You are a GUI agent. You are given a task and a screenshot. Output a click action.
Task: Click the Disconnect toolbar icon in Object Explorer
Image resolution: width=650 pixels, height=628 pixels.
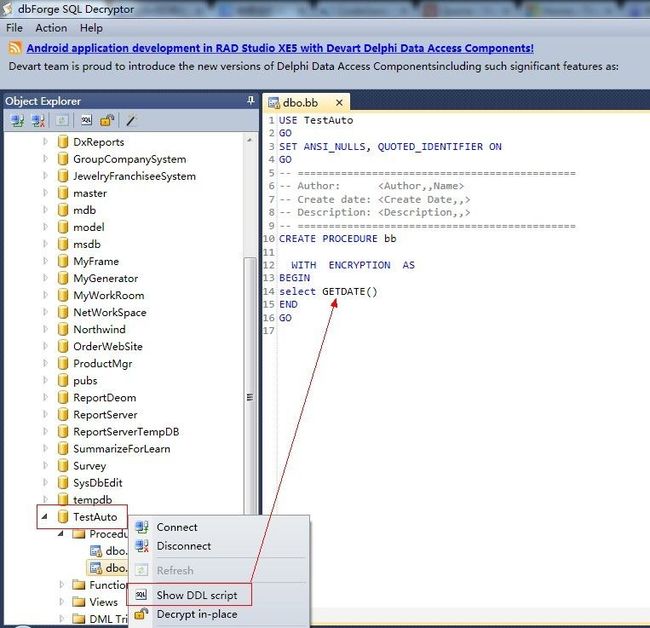coord(39,121)
